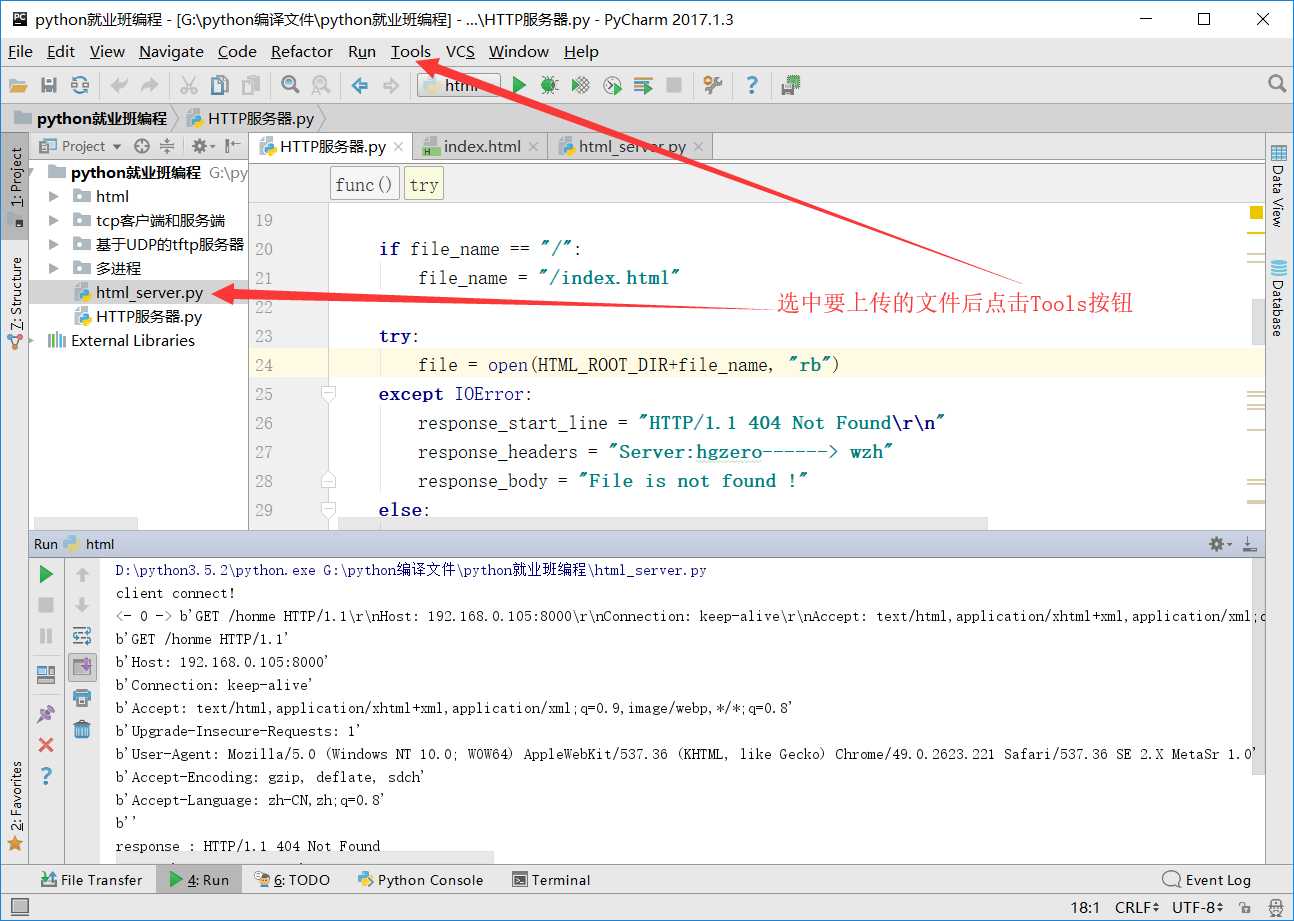Viewport: 1294px width, 921px height.
Task: Click the Run with Coverage icon
Action: click(580, 86)
